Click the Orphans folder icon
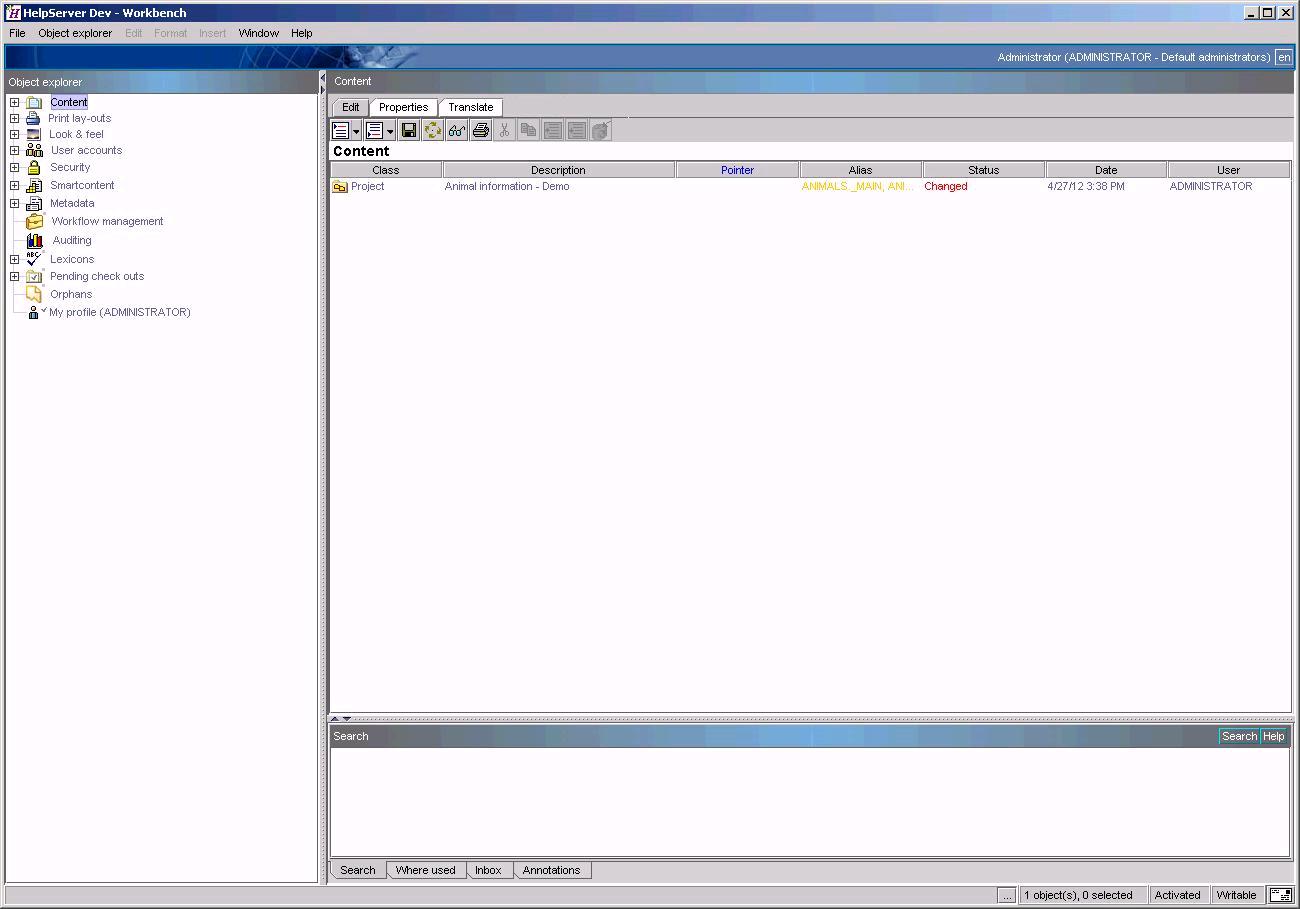The image size is (1300, 909). coord(34,294)
